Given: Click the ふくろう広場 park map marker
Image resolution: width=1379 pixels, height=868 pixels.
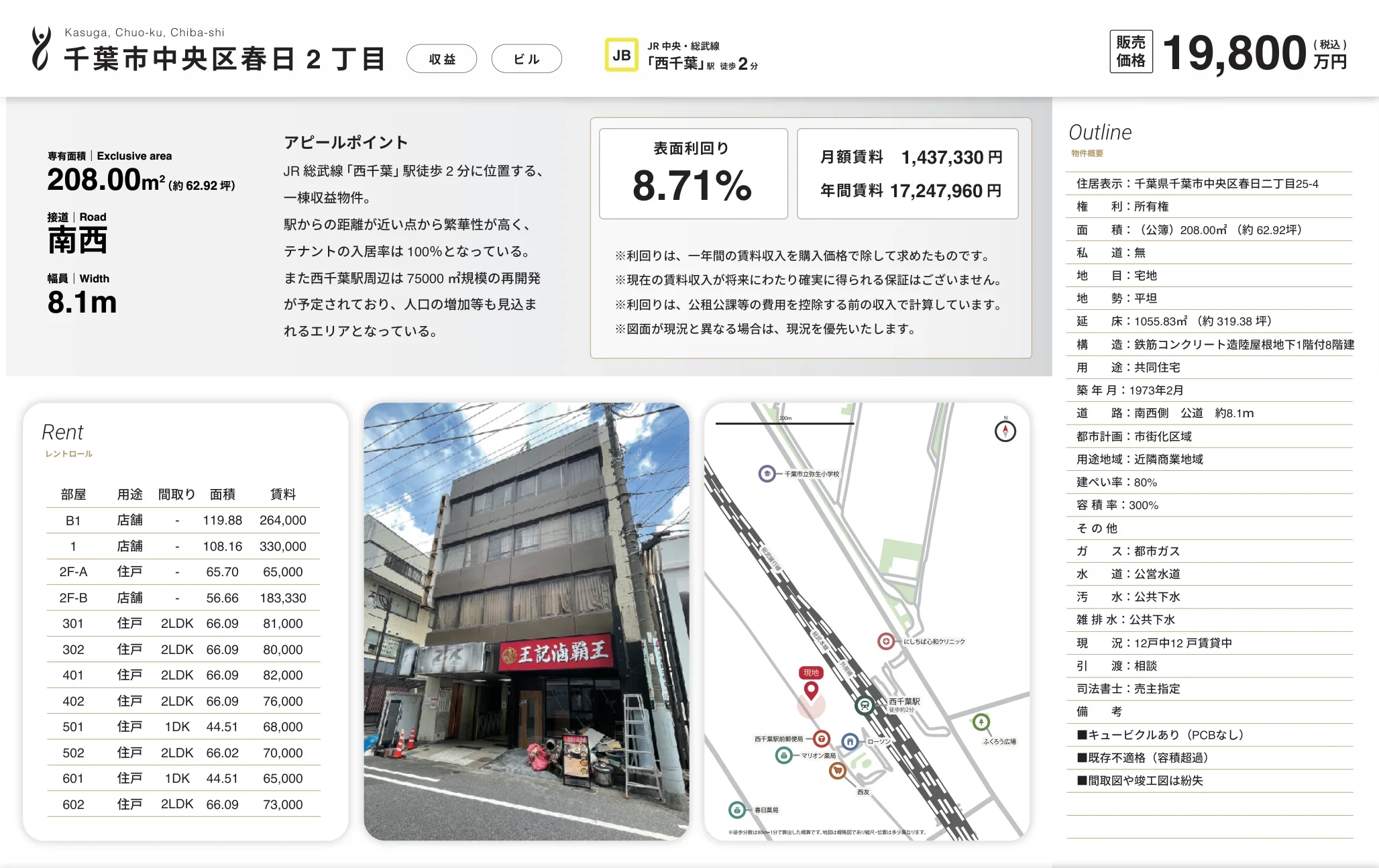Looking at the screenshot, I should [981, 722].
